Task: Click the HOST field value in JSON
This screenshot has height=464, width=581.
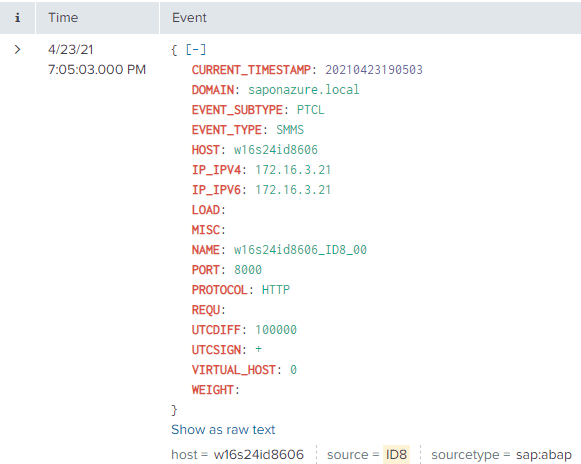Action: pyautogui.click(x=276, y=150)
